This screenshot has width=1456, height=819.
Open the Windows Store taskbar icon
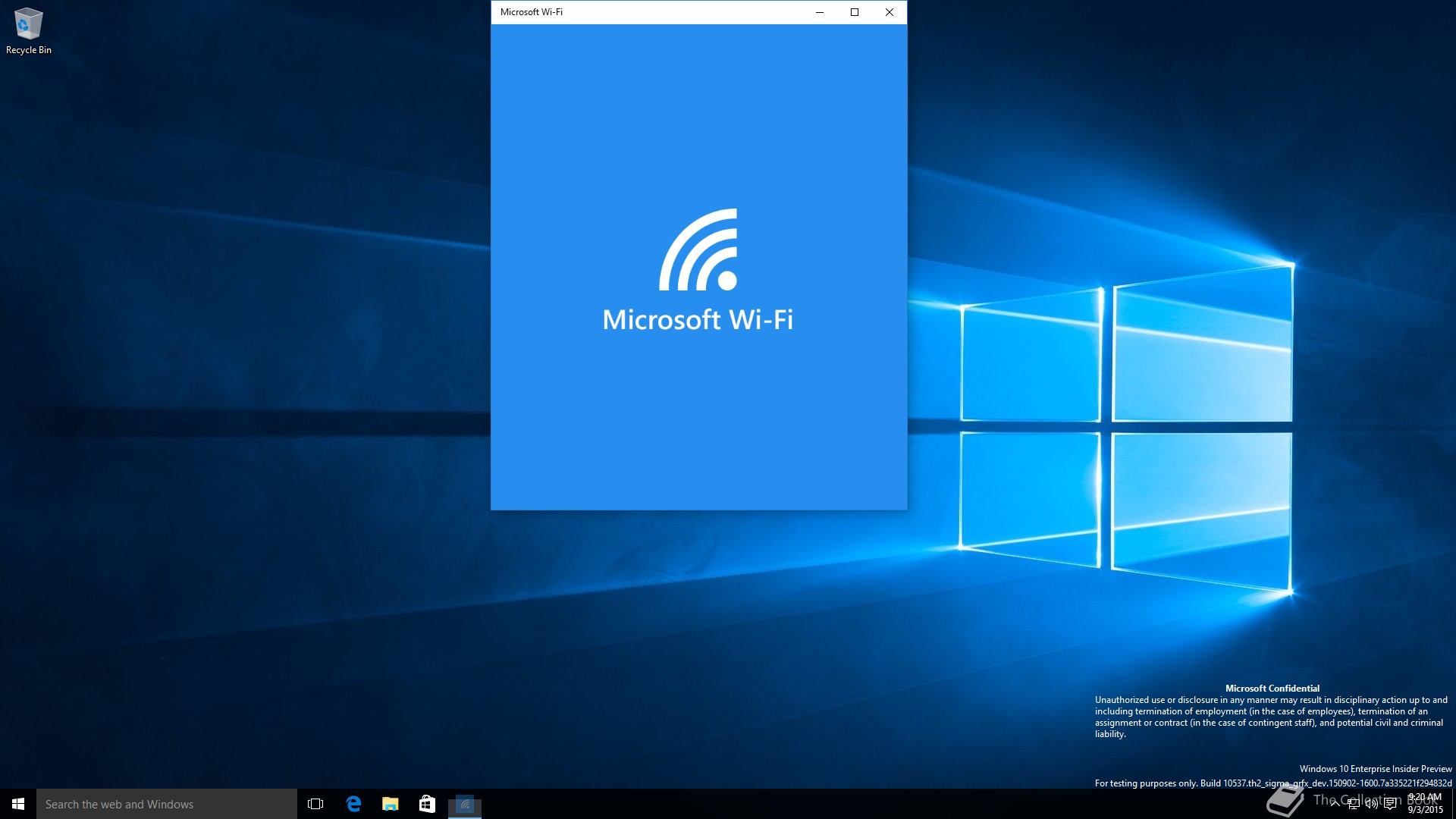click(427, 804)
